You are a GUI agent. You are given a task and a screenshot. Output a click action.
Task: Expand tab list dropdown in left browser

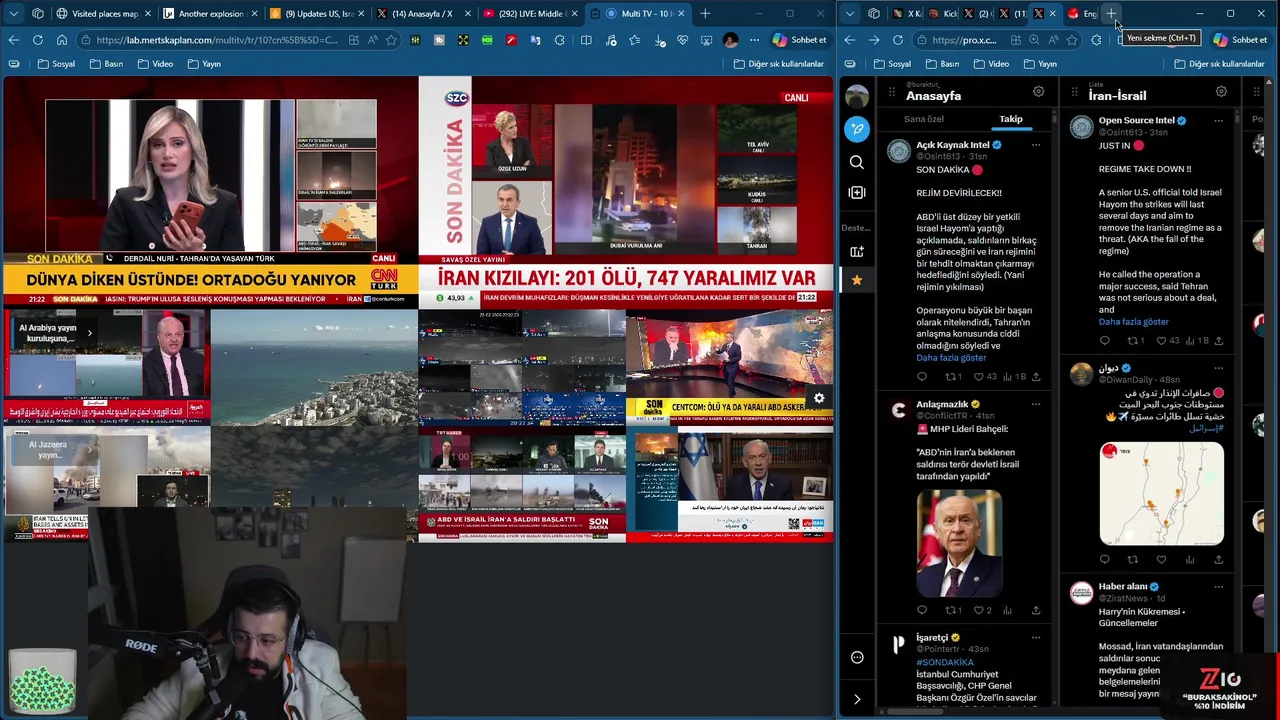[x=13, y=14]
